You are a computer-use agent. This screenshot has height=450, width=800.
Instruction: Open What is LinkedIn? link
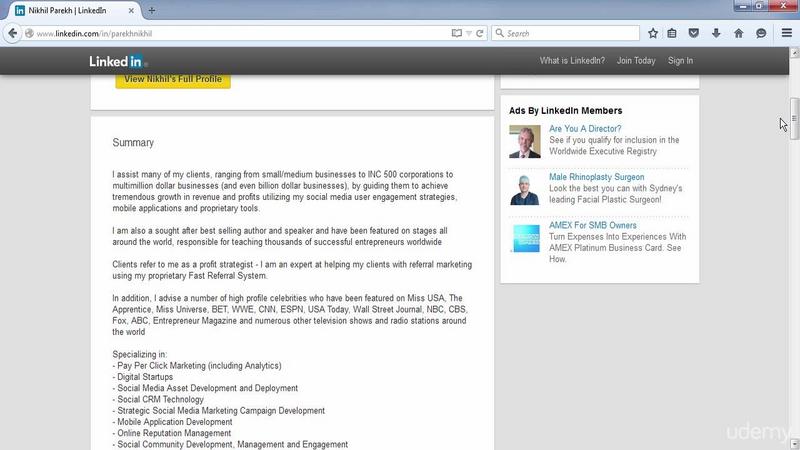click(572, 61)
